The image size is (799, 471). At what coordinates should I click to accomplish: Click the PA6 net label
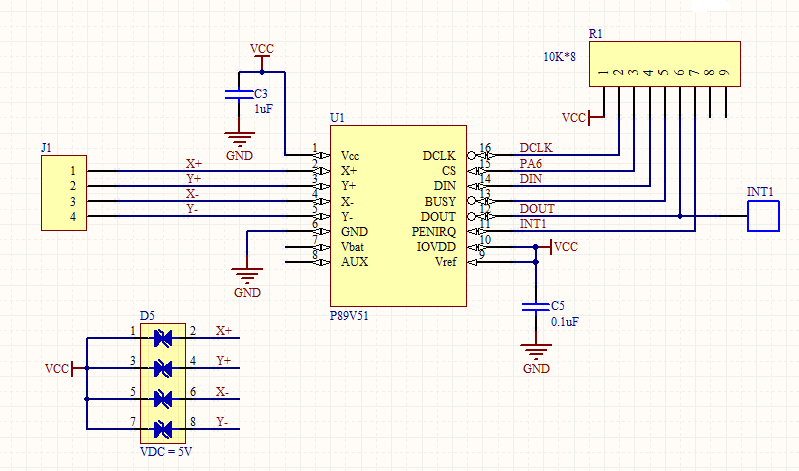[x=530, y=164]
